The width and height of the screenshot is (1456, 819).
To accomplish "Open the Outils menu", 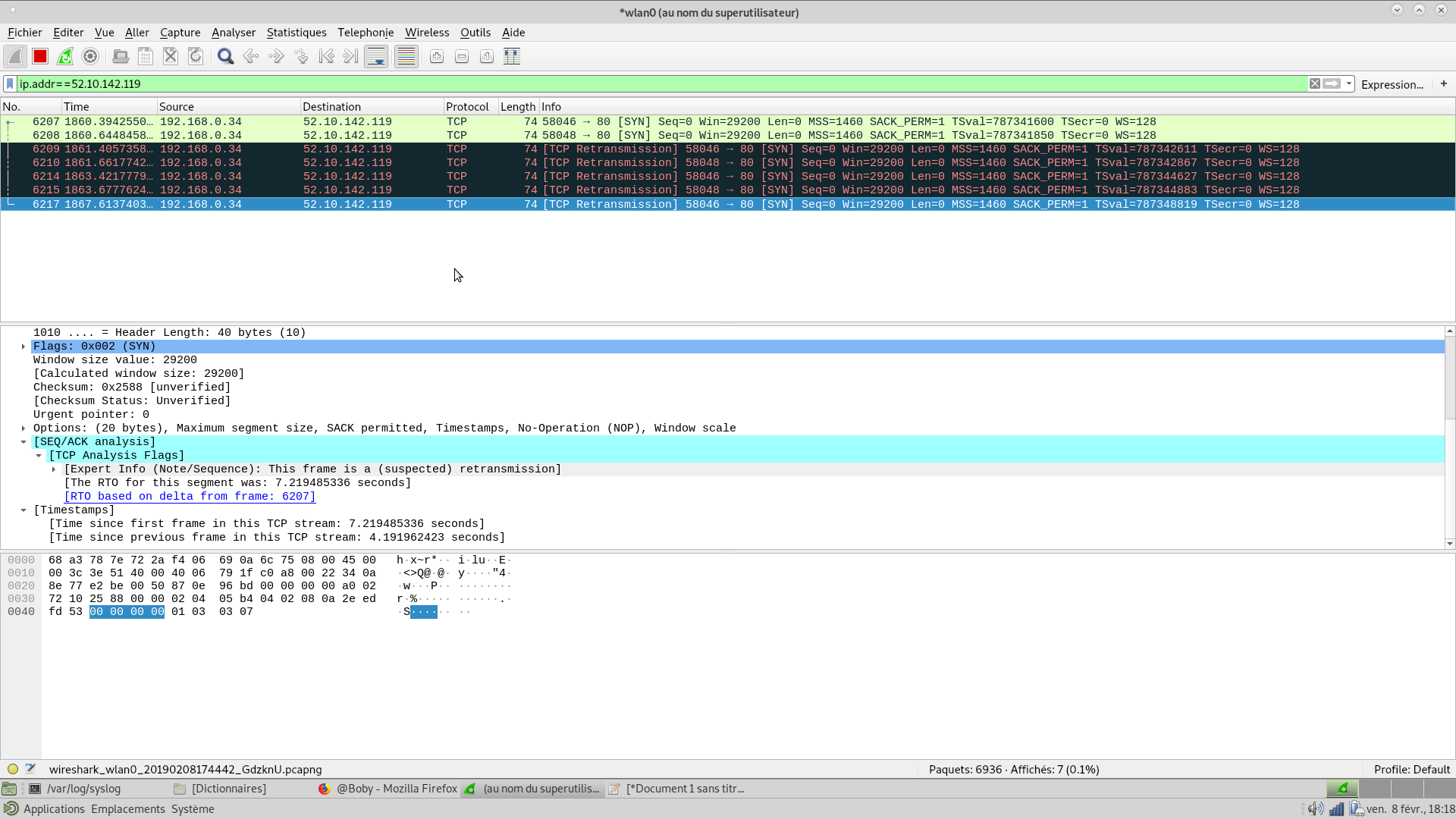I will point(475,32).
